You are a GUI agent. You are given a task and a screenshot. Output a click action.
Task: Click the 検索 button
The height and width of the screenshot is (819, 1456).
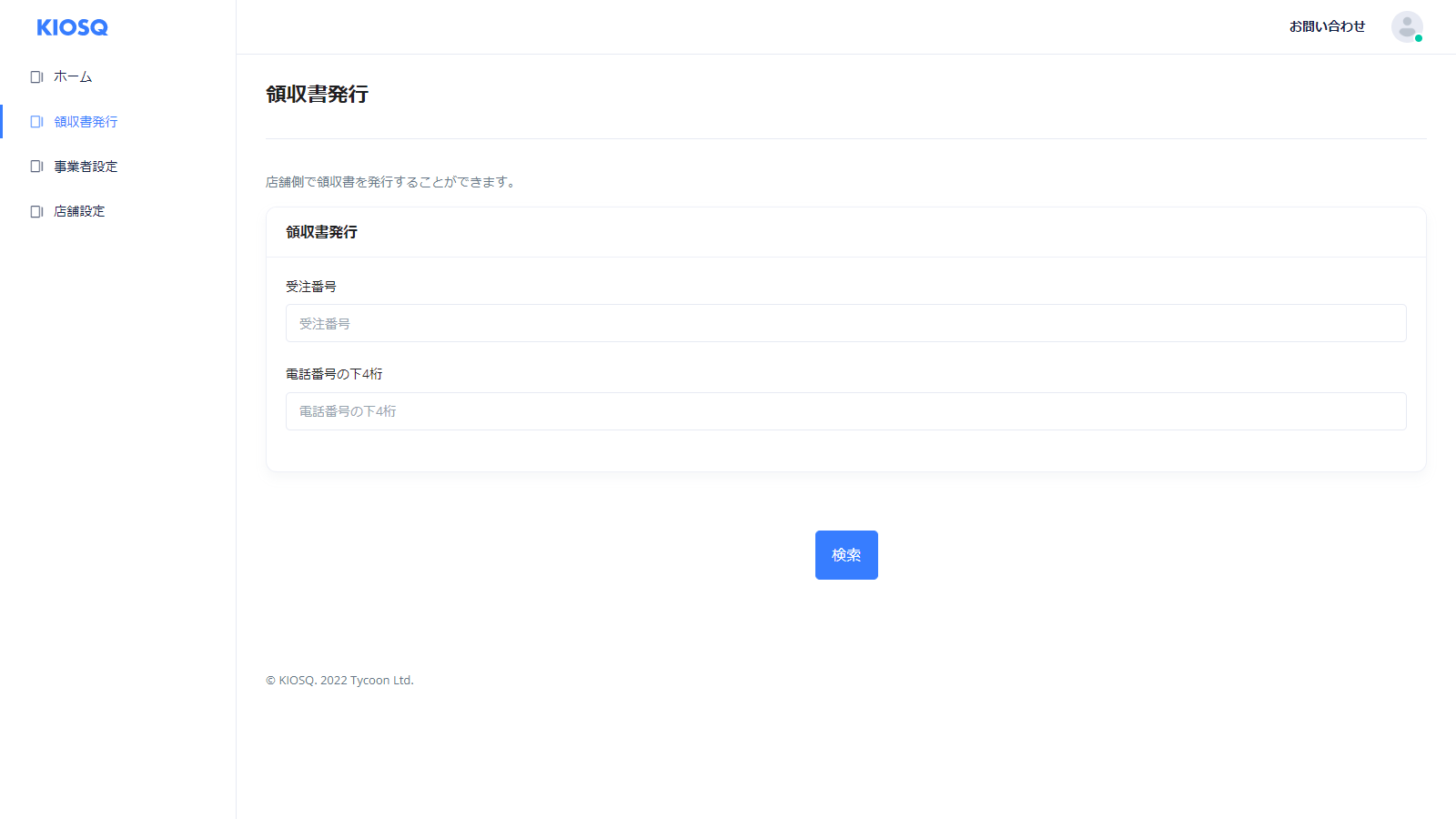pyautogui.click(x=846, y=555)
